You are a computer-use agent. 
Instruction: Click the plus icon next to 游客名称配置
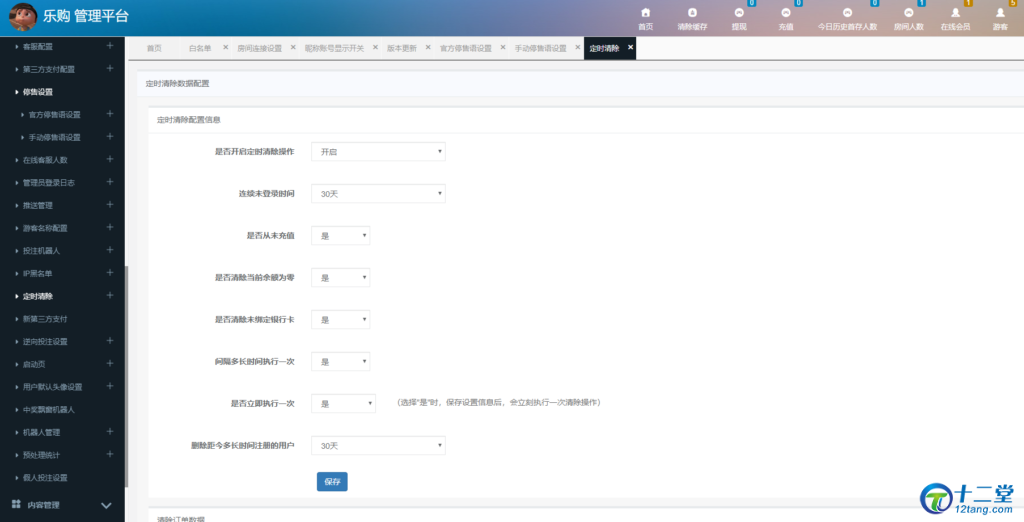110,227
